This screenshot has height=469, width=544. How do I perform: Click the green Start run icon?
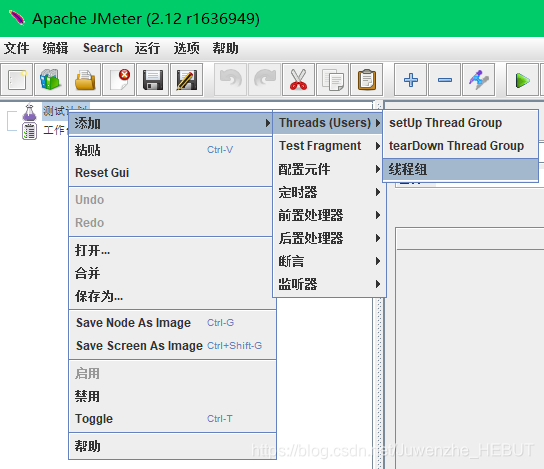(522, 80)
